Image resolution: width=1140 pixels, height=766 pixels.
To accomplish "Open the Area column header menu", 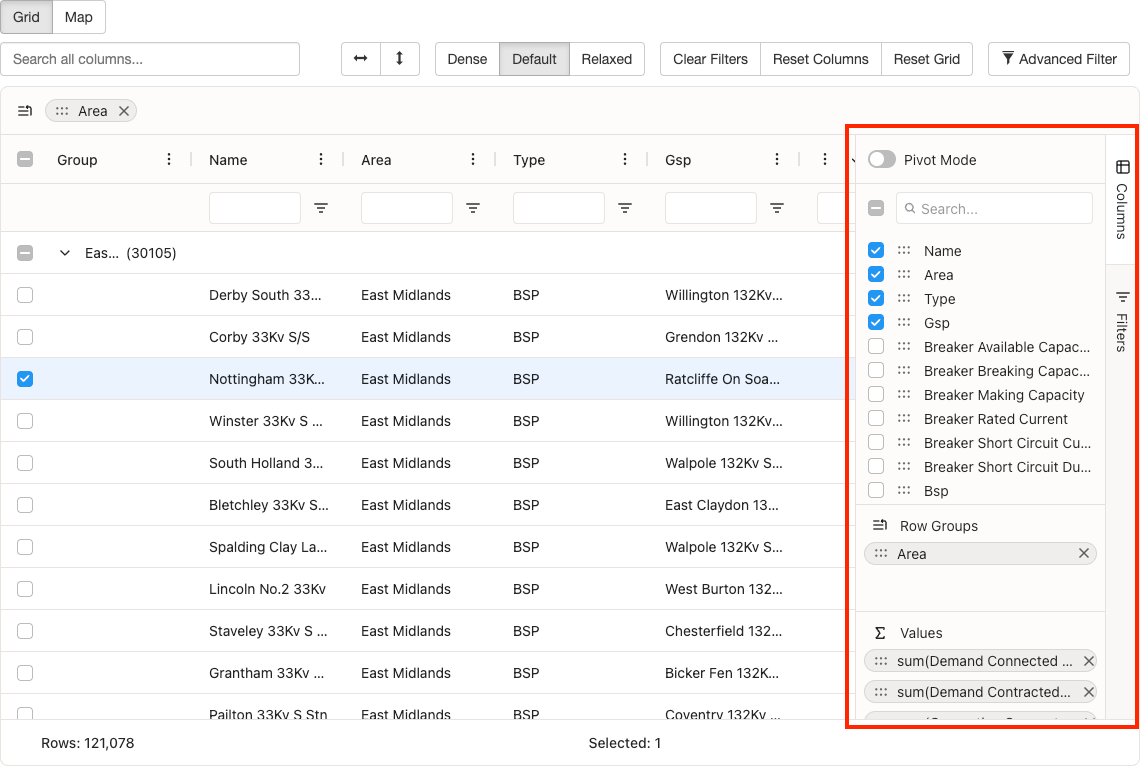I will point(473,159).
